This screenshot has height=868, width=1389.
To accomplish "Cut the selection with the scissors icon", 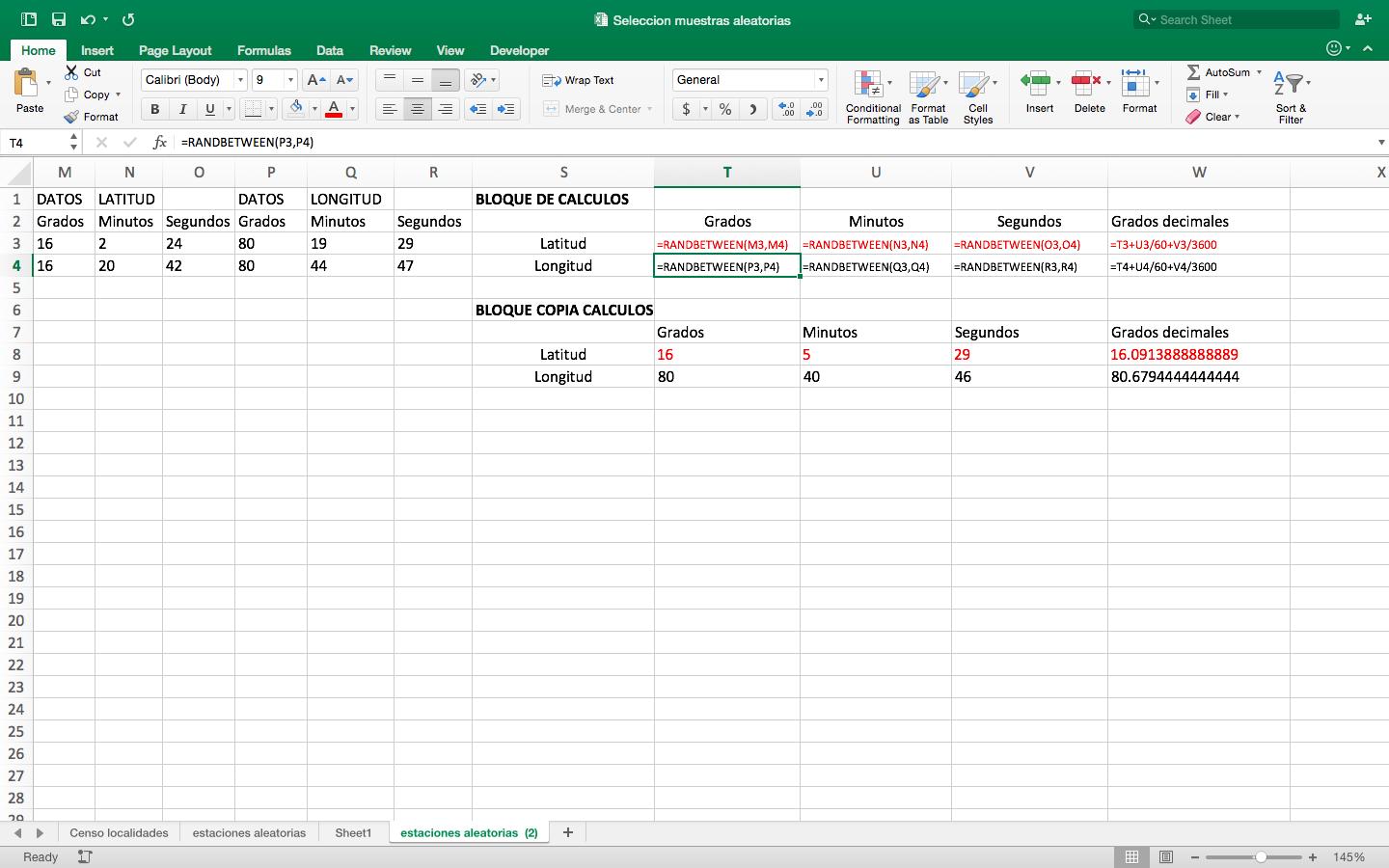I will (71, 72).
